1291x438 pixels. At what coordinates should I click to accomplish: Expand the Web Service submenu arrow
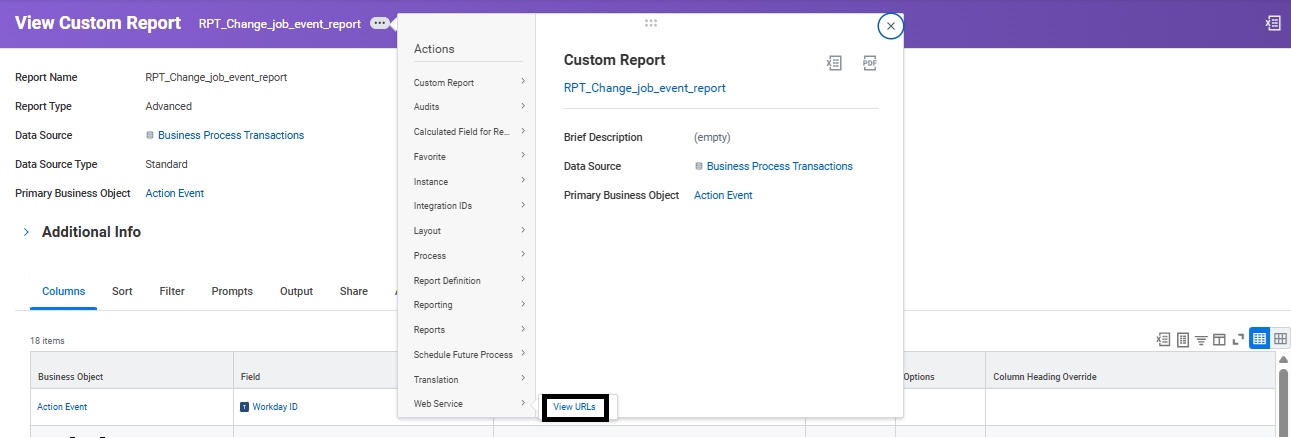tap(523, 403)
